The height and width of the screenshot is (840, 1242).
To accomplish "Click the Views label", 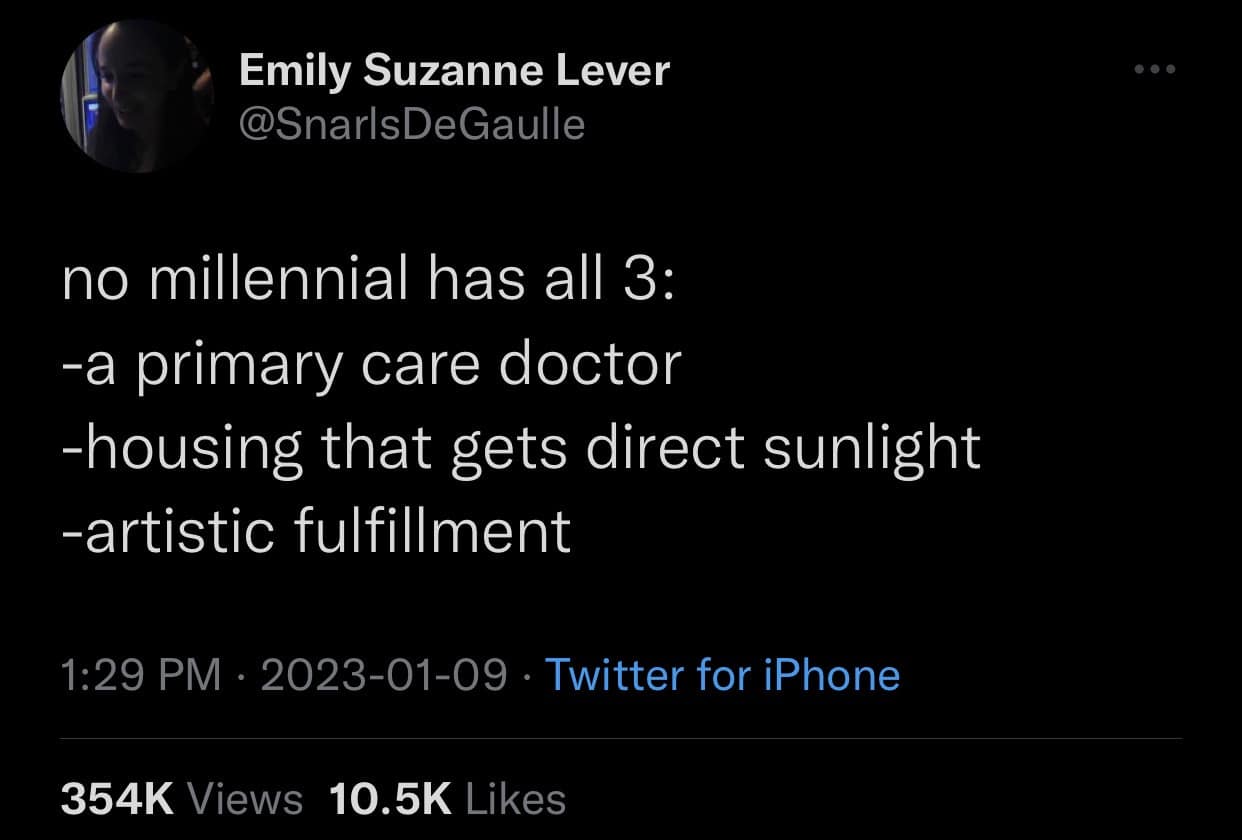I will coord(245,798).
